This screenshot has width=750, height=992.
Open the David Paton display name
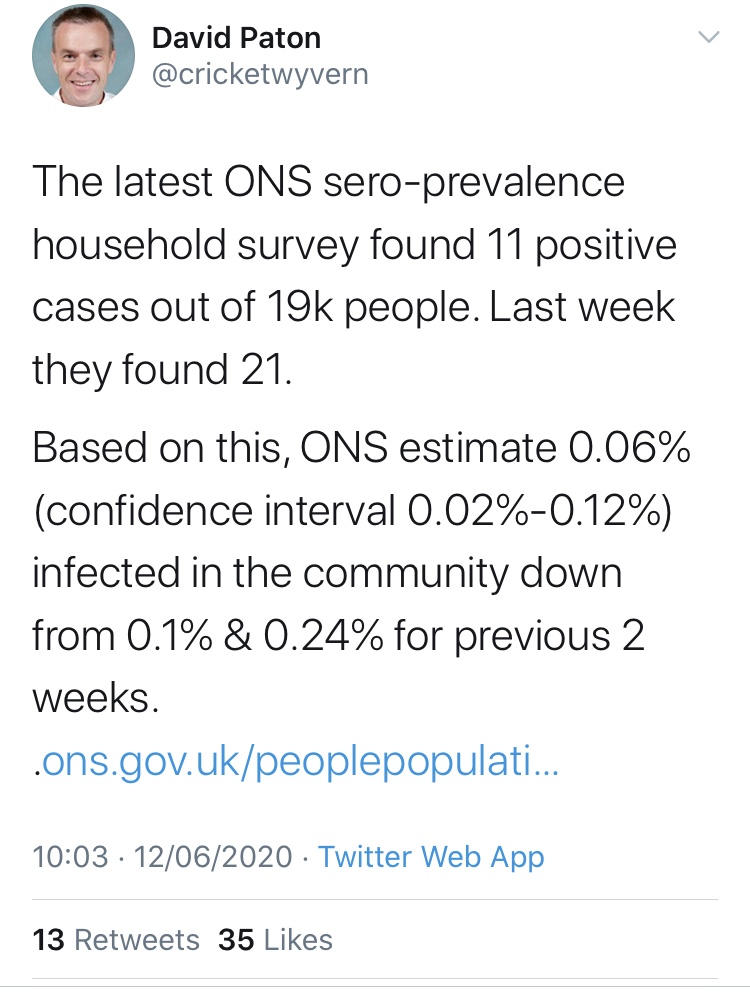[236, 38]
